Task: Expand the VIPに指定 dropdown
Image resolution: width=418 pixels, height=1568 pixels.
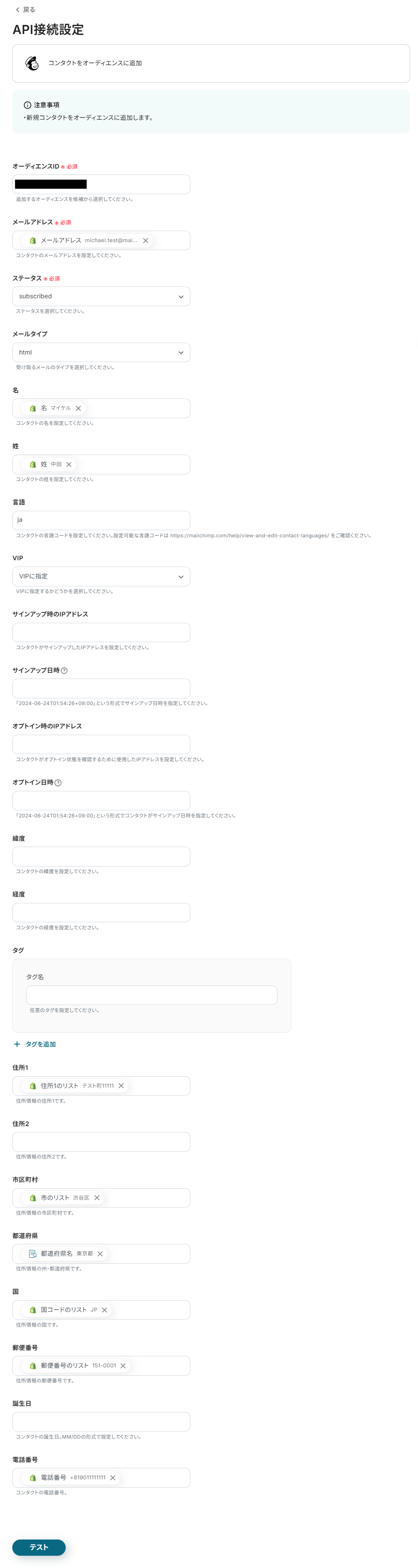Action: click(x=101, y=576)
